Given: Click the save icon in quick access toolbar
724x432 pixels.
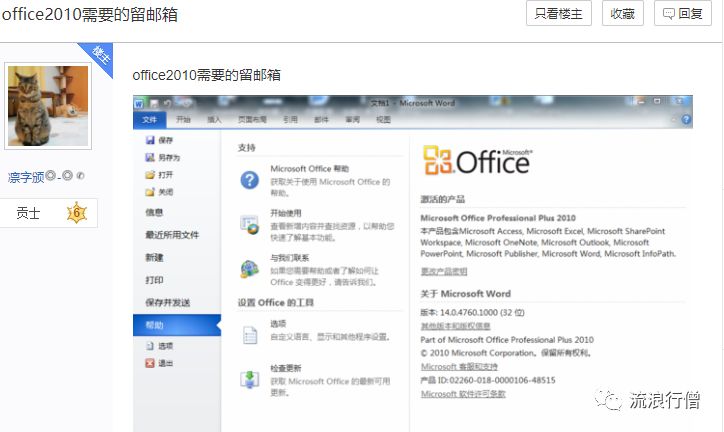Looking at the screenshot, I should click(x=154, y=103).
